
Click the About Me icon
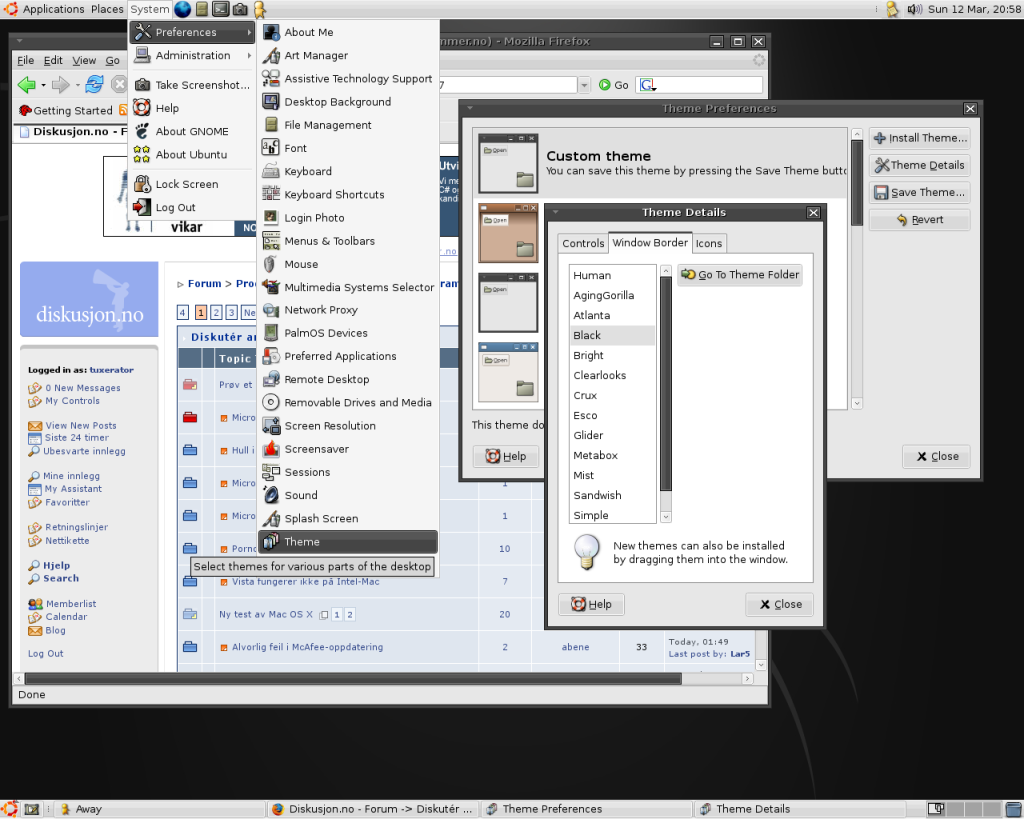point(271,32)
